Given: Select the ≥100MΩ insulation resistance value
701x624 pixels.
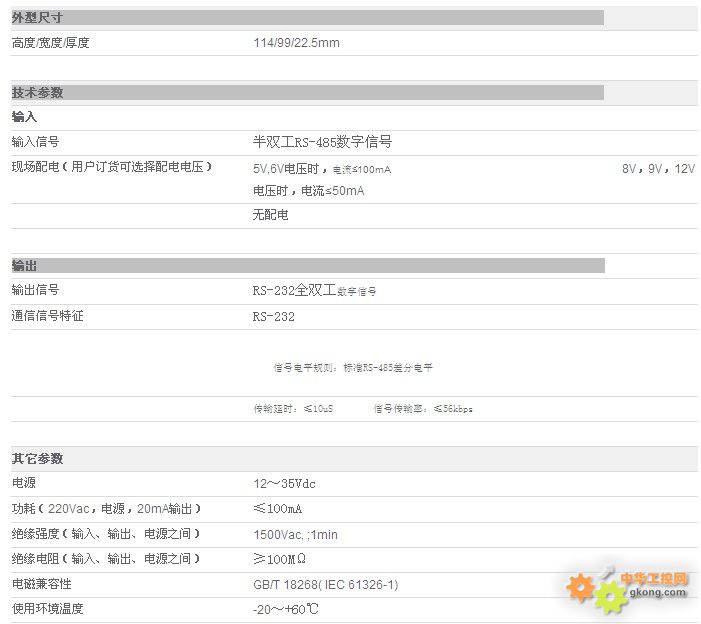Looking at the screenshot, I should [x=279, y=559].
